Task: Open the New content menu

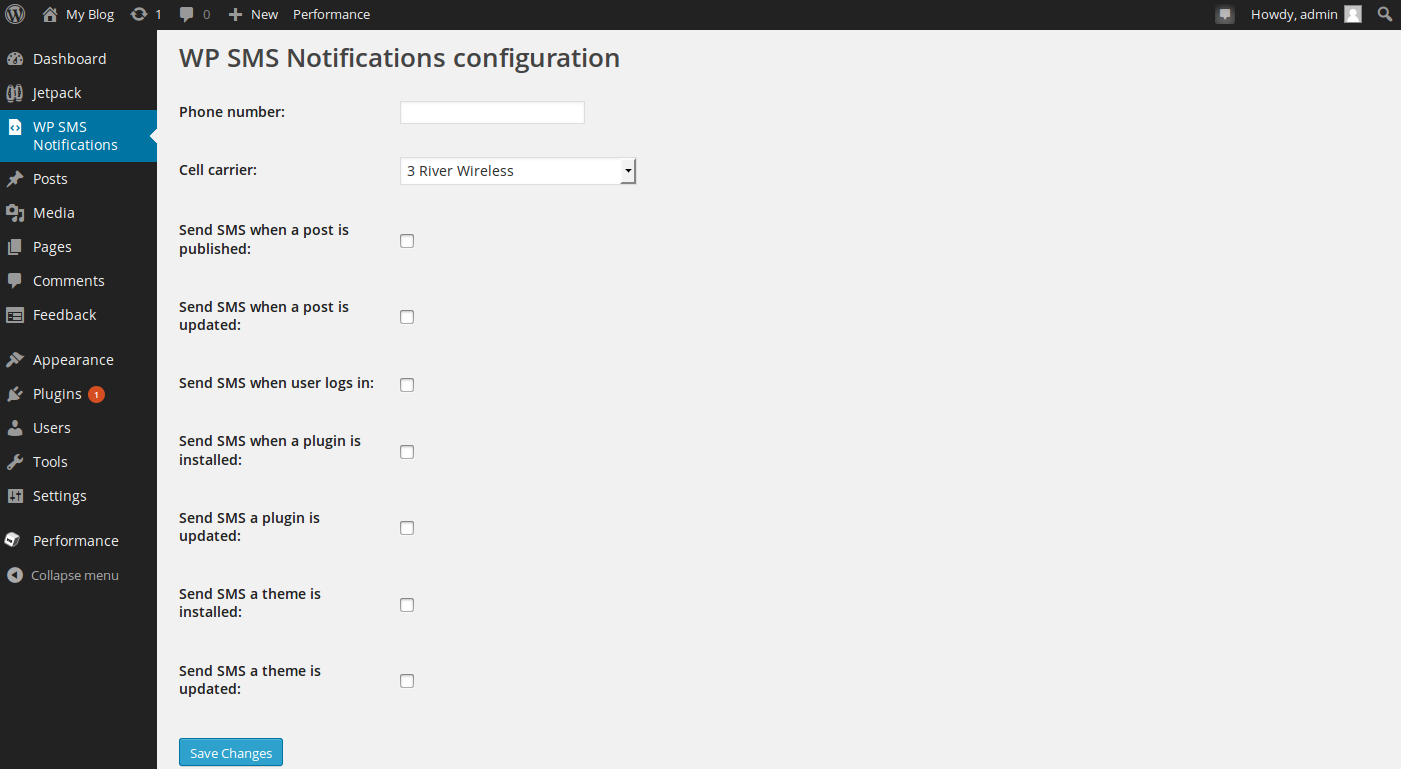Action: click(x=254, y=14)
